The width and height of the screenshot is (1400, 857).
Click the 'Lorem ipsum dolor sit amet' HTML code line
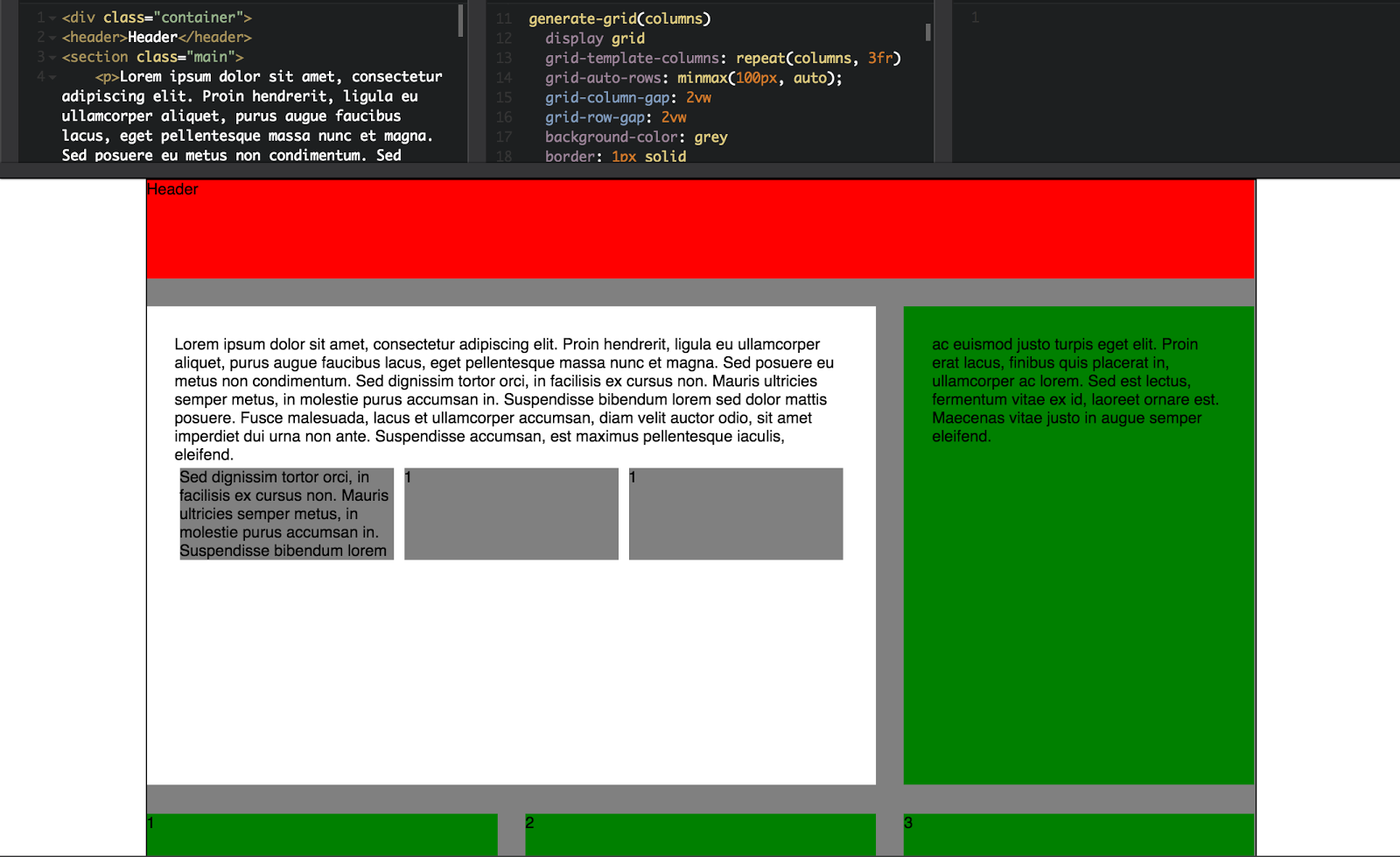click(x=269, y=77)
